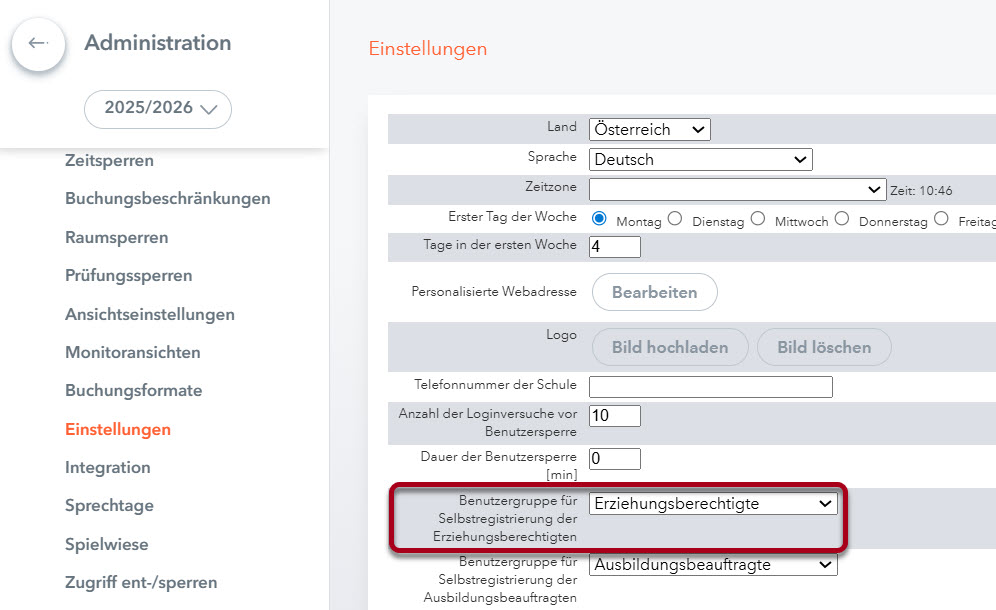The height and width of the screenshot is (610, 996).
Task: Select Donnerstag as first weekday
Action: click(x=841, y=217)
